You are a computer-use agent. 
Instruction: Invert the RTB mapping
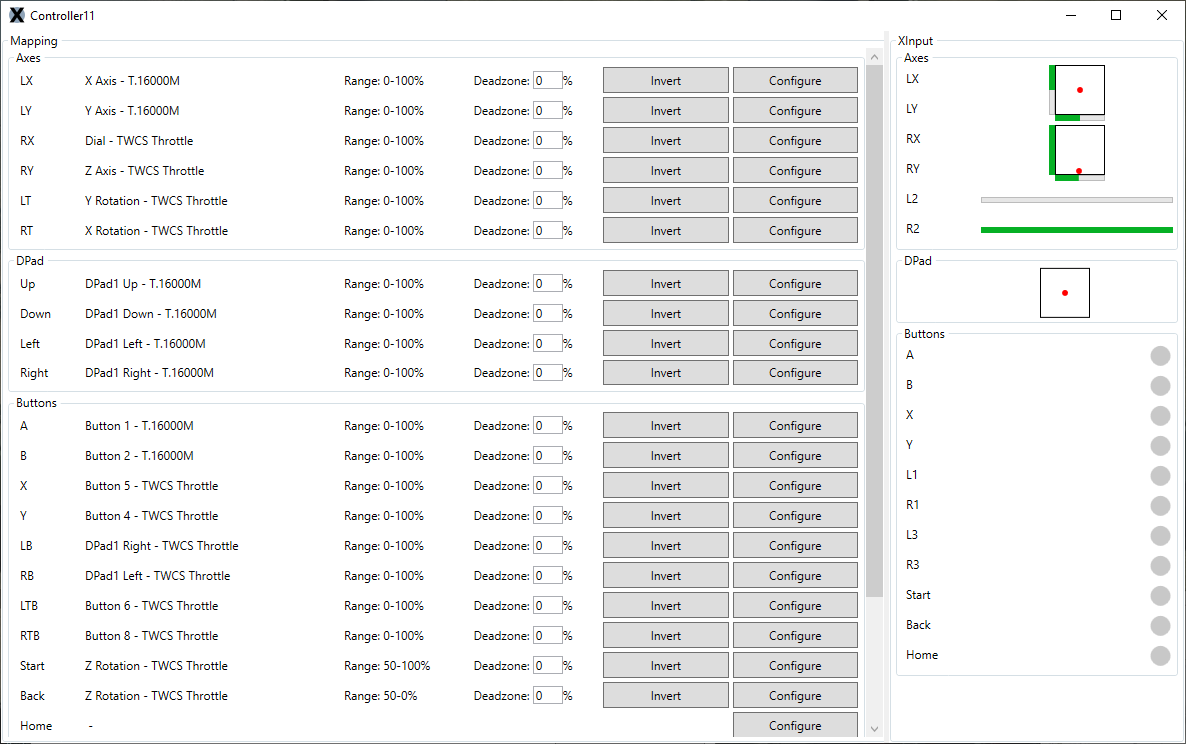point(666,635)
